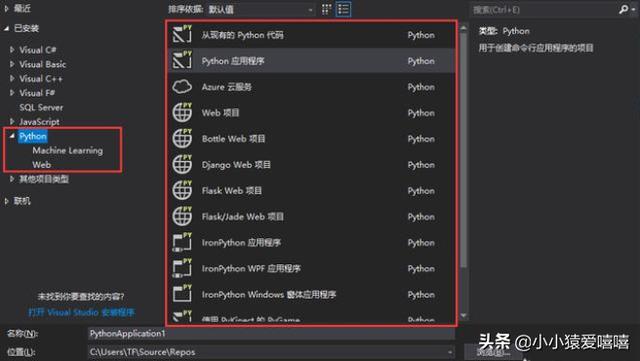Select '从现有的 Python 代码' template name

click(x=242, y=35)
